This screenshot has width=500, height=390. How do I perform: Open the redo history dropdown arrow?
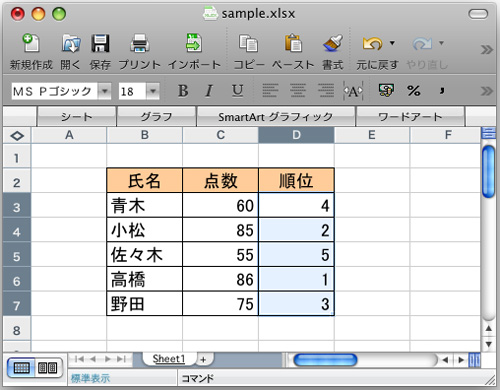pyautogui.click(x=442, y=43)
